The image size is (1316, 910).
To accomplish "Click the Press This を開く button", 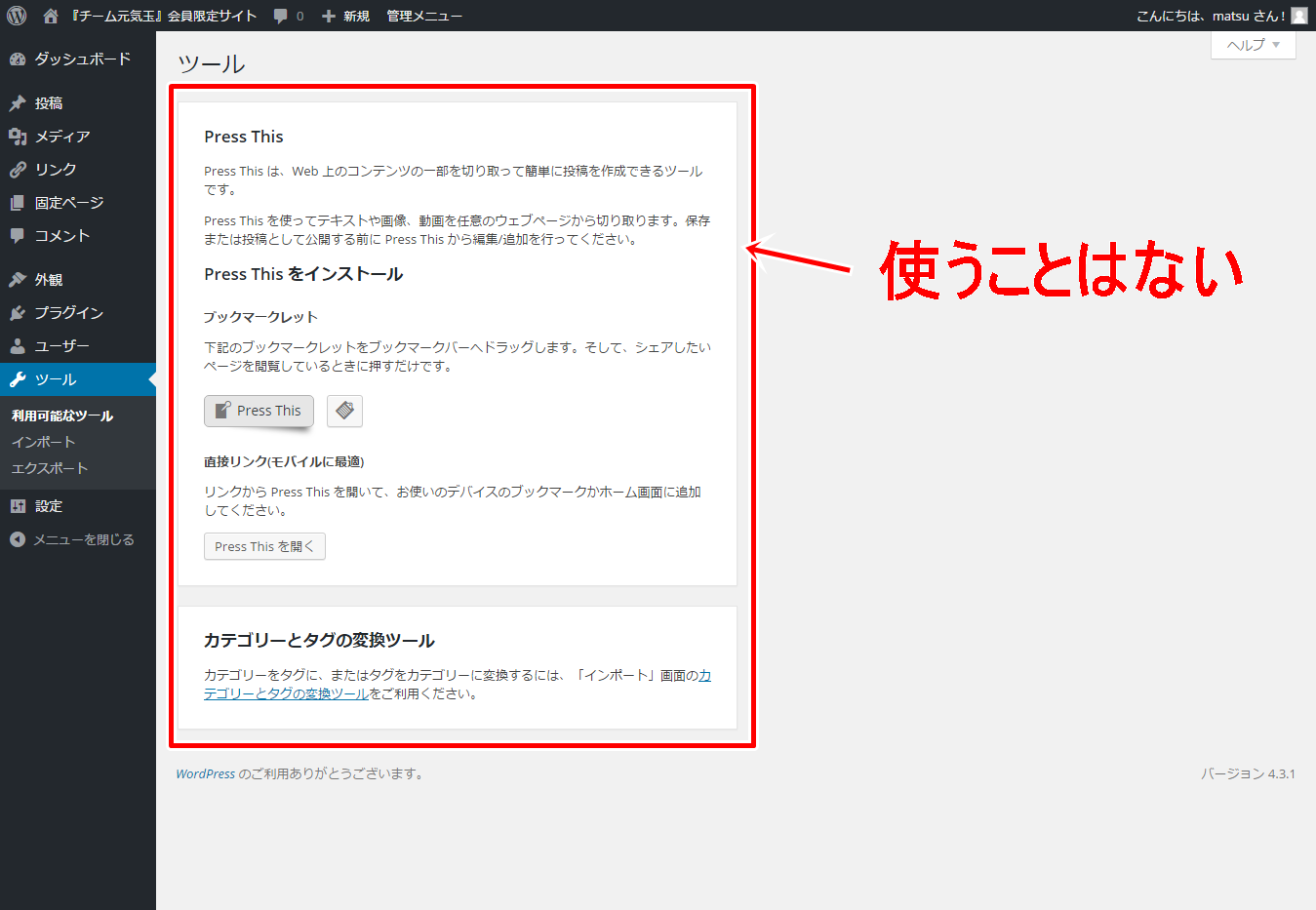I will coord(264,546).
